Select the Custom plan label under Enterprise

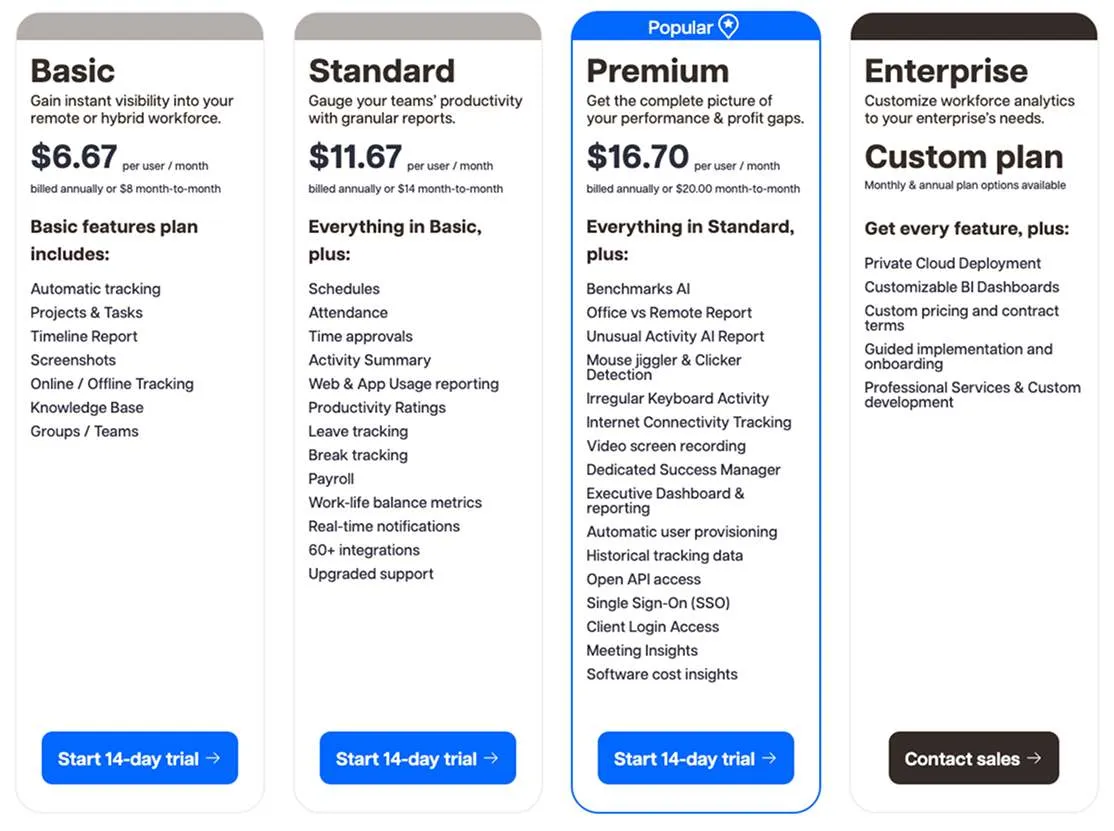point(963,157)
